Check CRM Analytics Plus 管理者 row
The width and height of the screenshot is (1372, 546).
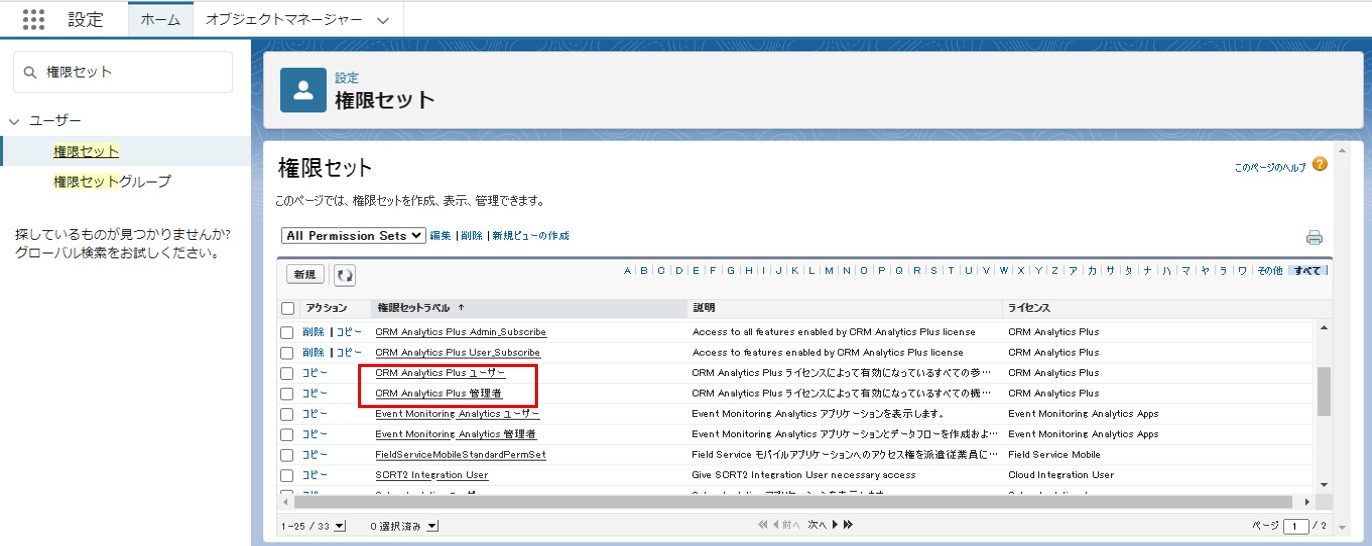(288, 394)
